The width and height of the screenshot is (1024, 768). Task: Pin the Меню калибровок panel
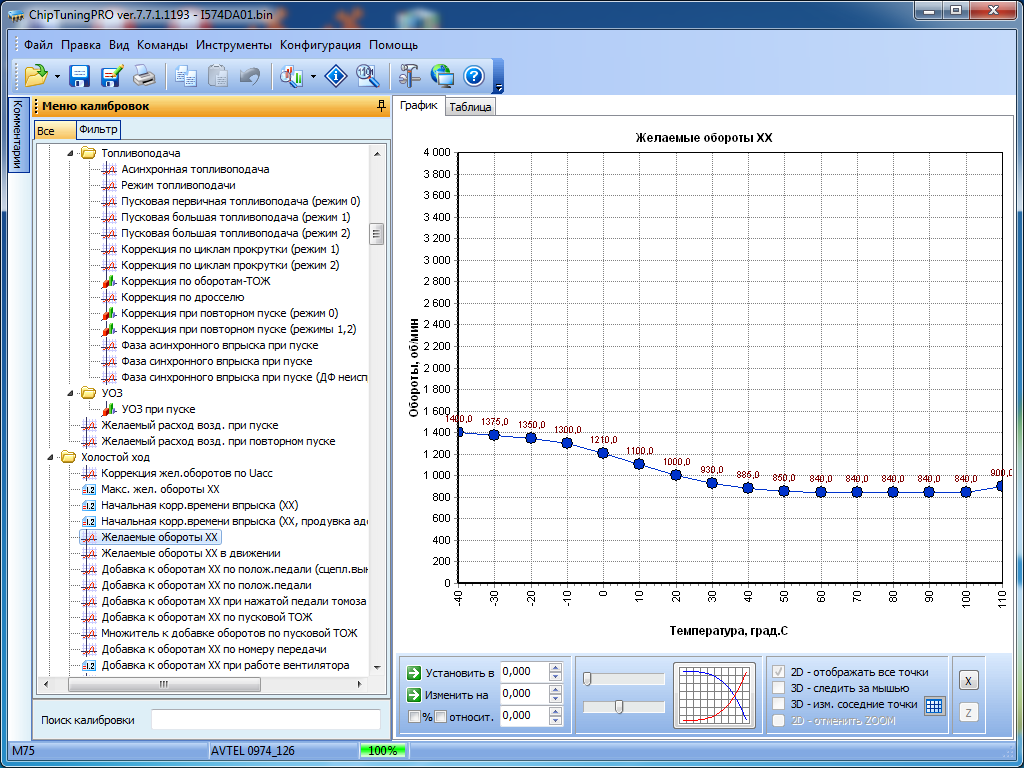380,106
